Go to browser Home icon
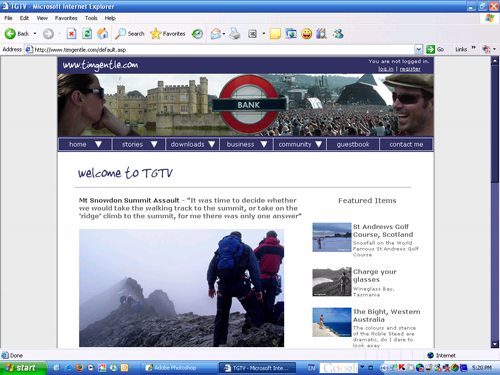Screen dimensions: 500x375 coord(103,34)
